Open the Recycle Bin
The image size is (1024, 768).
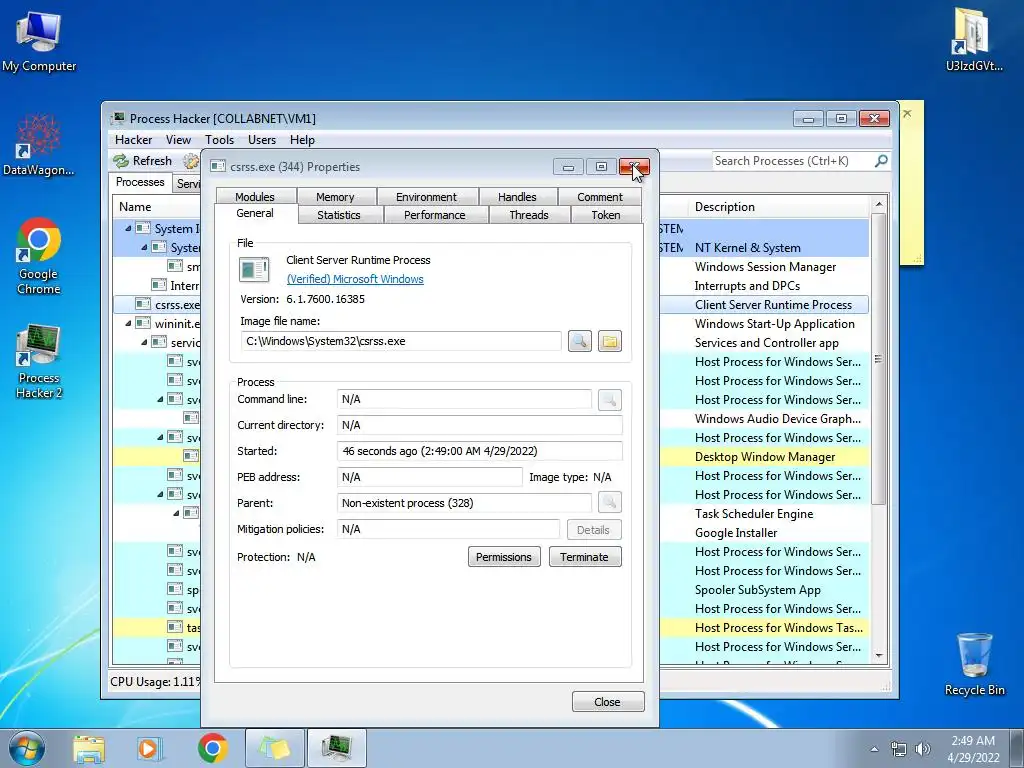pyautogui.click(x=974, y=664)
